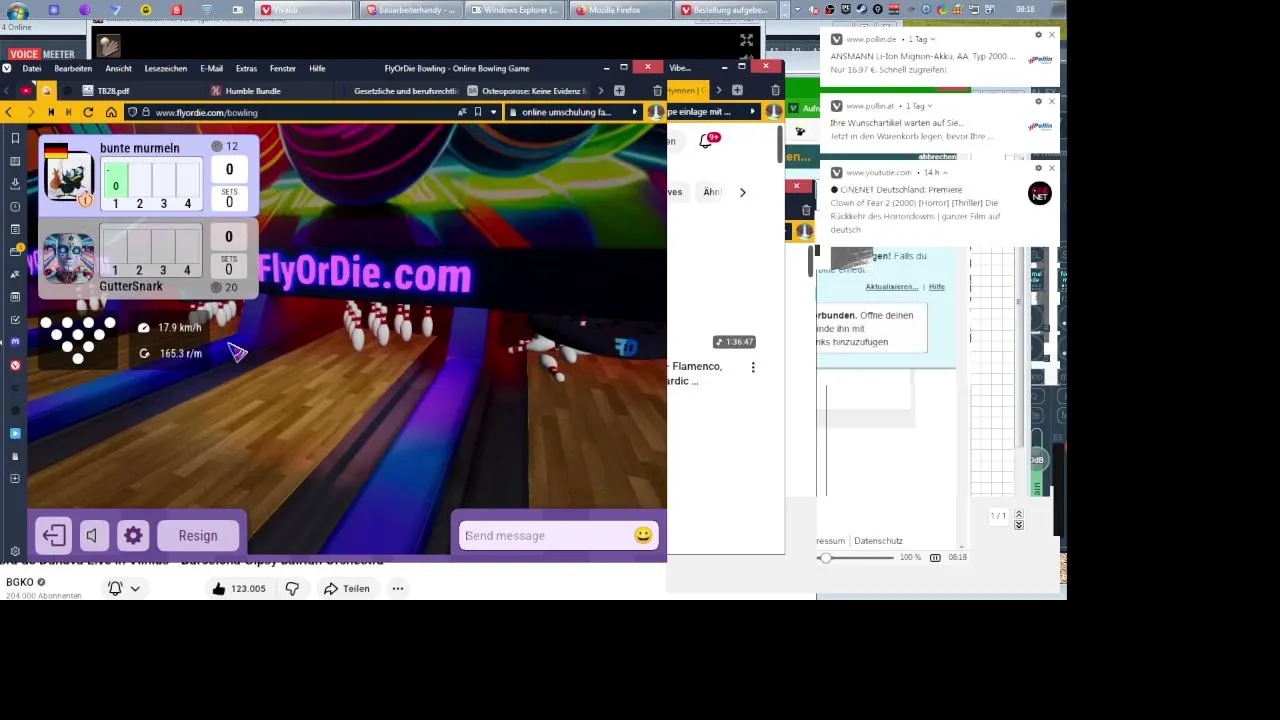The width and height of the screenshot is (1280, 720).
Task: Open the BGKO channel link
Action: click(19, 581)
